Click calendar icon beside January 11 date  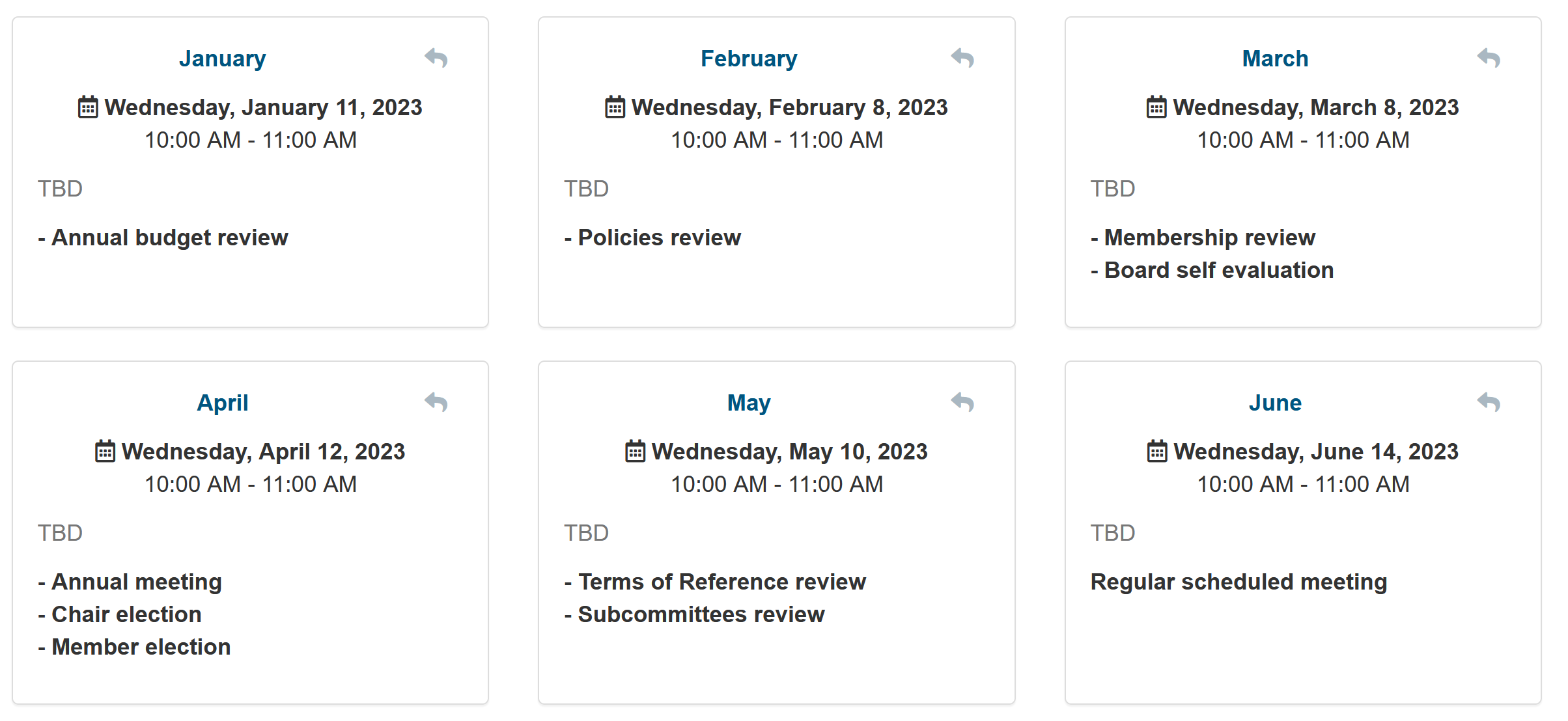(x=88, y=107)
